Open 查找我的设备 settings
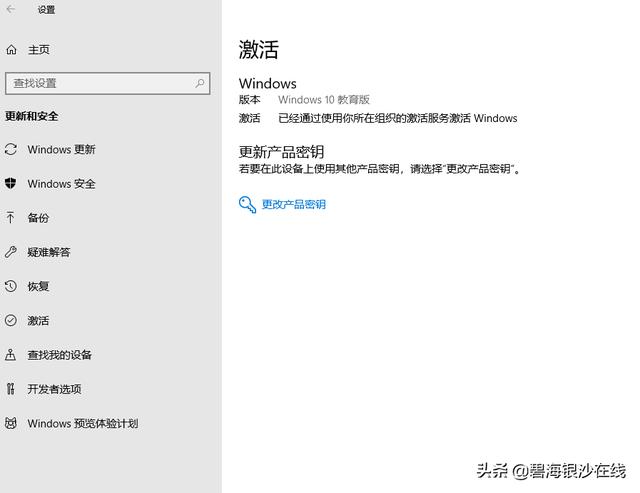Screen dimensions: 640x493 point(60,355)
